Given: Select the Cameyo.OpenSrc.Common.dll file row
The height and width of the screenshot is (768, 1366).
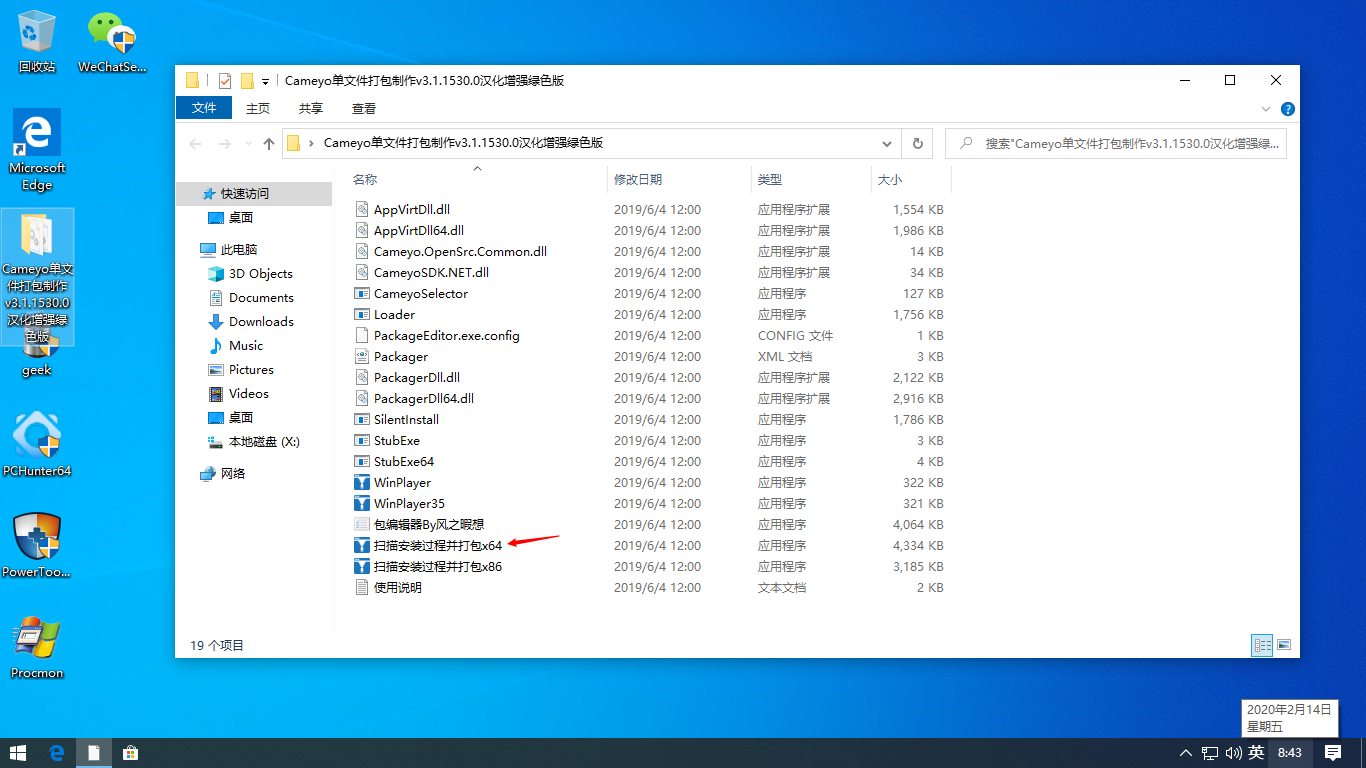Looking at the screenshot, I should [649, 252].
